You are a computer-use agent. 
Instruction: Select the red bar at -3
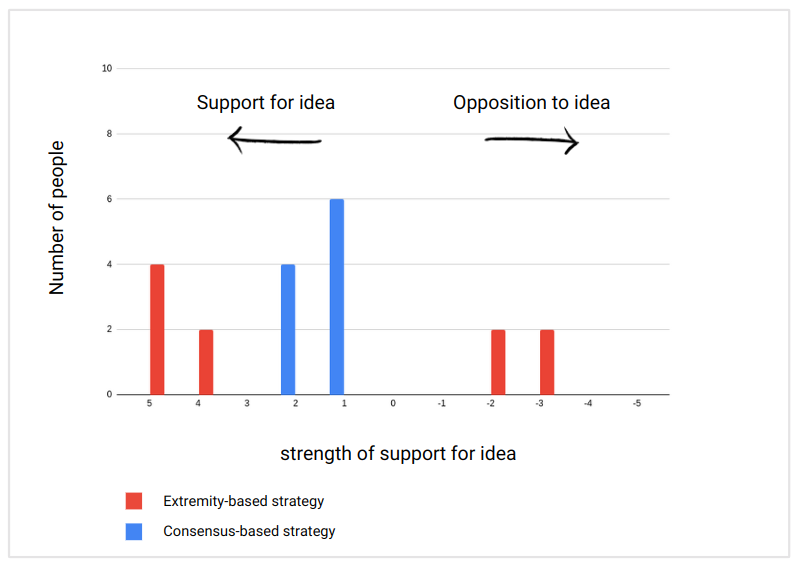tap(547, 362)
